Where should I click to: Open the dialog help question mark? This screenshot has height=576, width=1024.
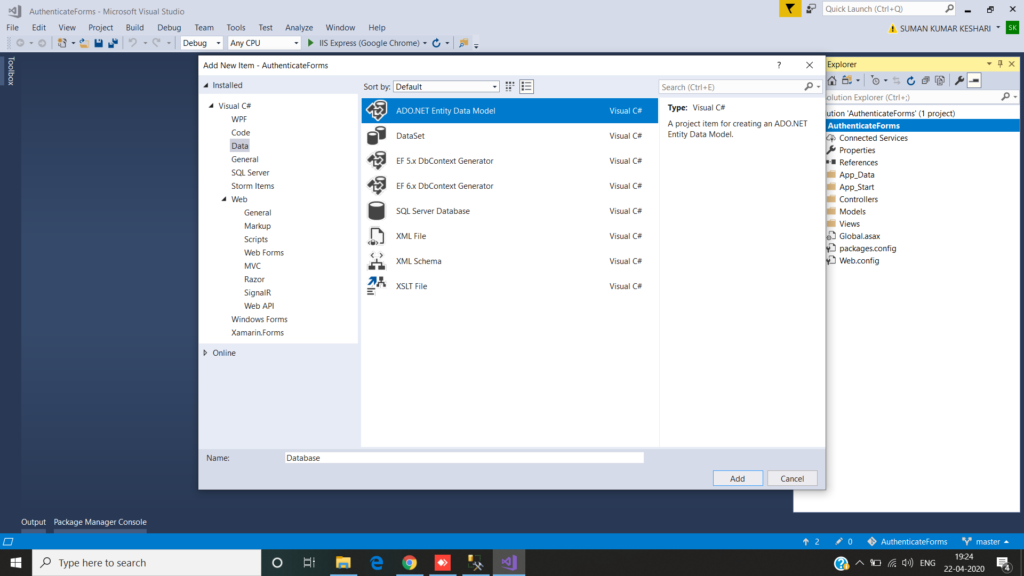(x=778, y=65)
